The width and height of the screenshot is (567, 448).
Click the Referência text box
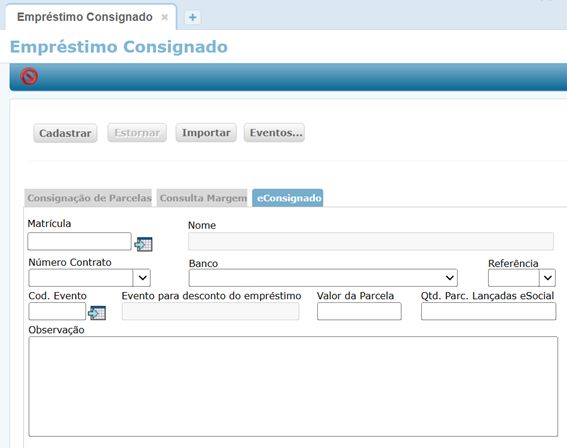[x=513, y=278]
